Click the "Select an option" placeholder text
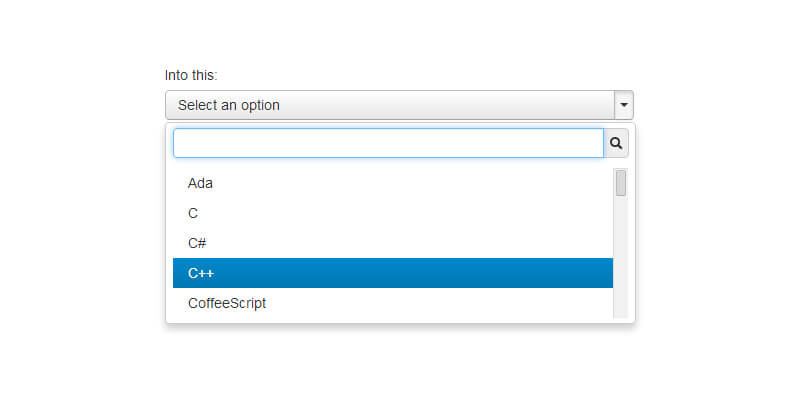Screen dimensions: 800x400 (229, 105)
